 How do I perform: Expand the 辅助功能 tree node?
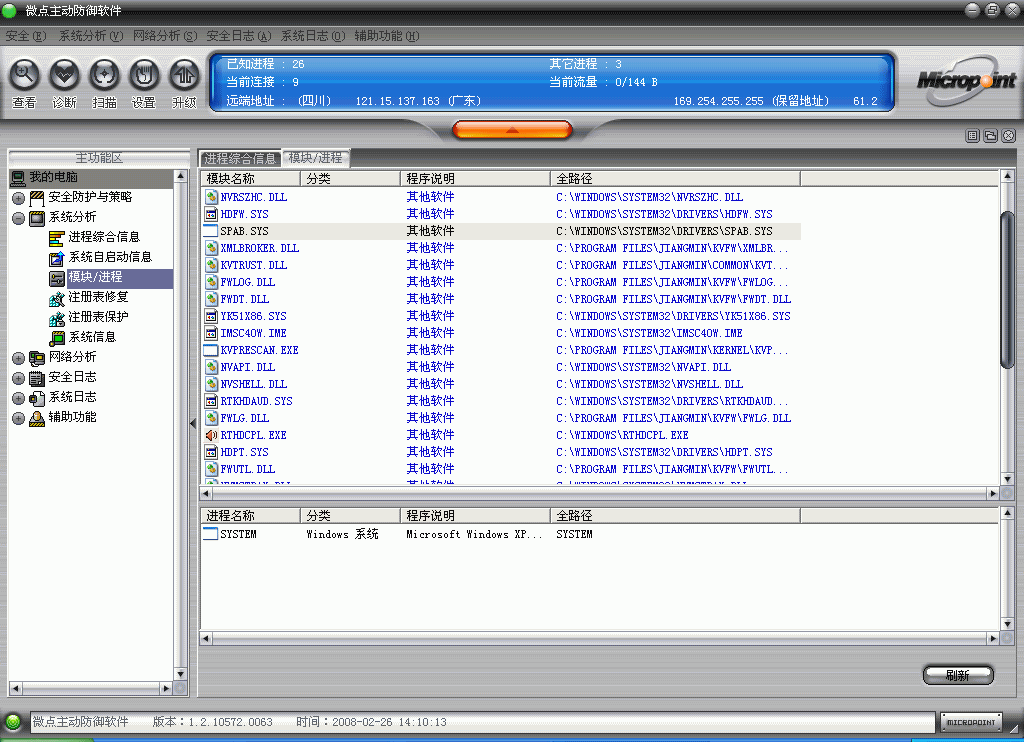(x=18, y=419)
